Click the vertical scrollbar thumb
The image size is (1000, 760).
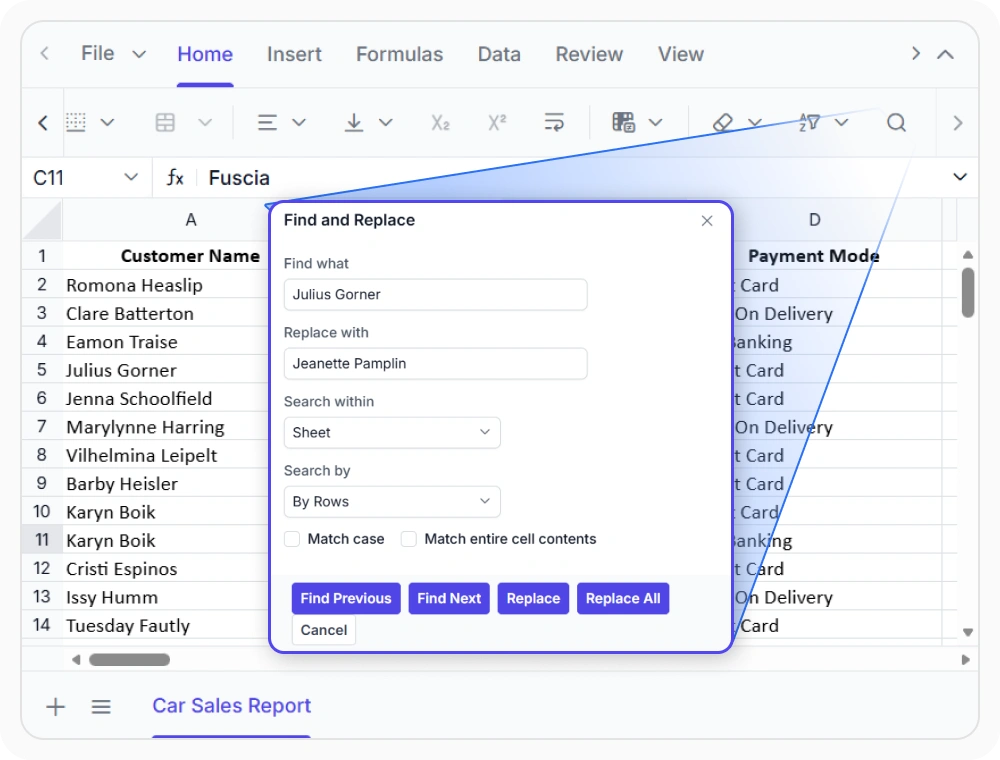968,292
